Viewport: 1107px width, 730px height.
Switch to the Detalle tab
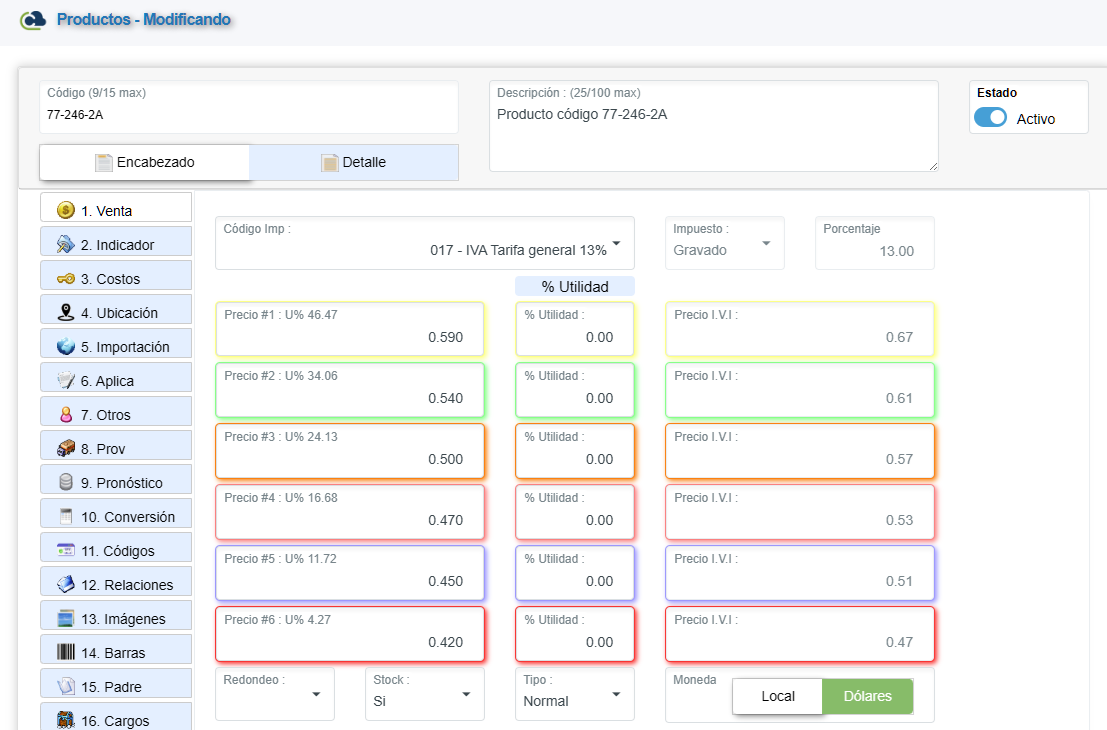coord(353,162)
